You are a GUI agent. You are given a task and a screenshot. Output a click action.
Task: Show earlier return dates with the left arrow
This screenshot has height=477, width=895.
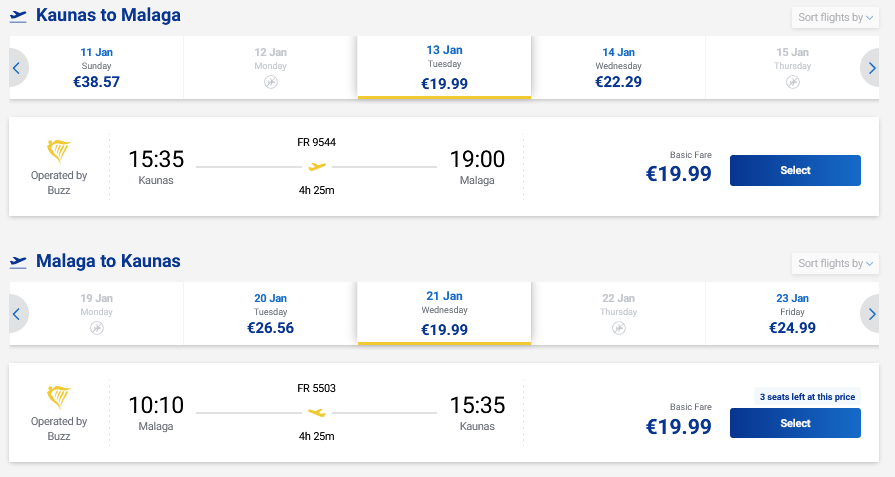pyautogui.click(x=16, y=314)
